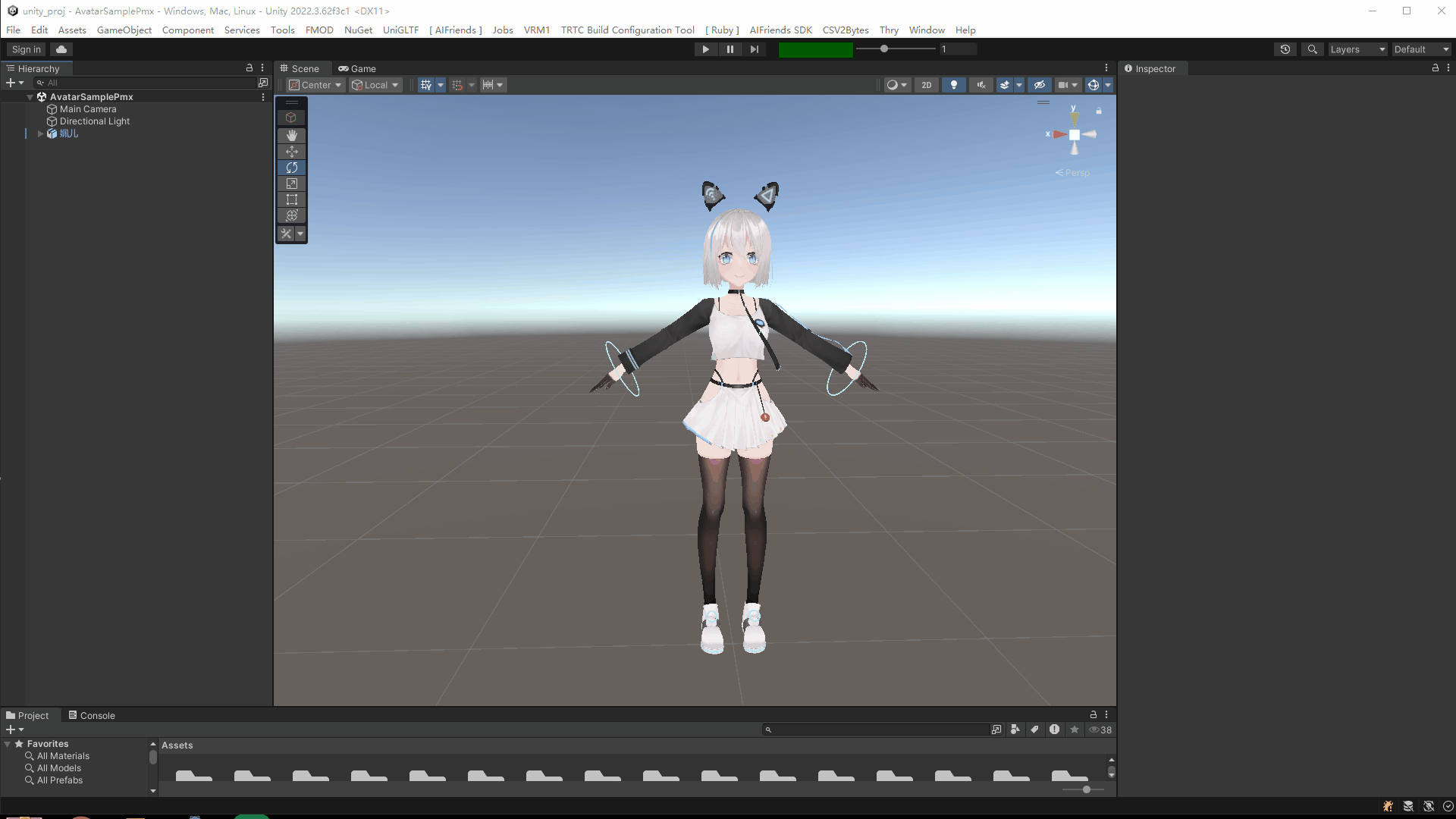Switch to the Game tab

(x=357, y=68)
